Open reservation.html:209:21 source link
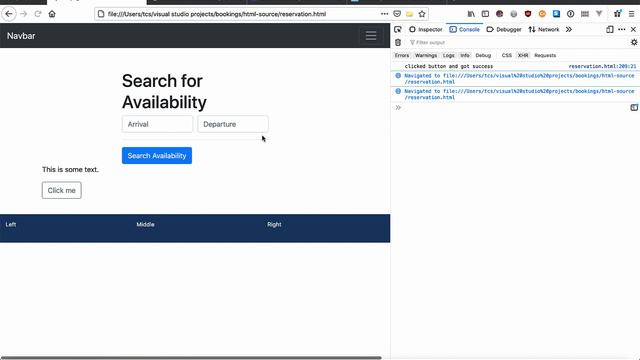The width and height of the screenshot is (640, 360). 602,66
